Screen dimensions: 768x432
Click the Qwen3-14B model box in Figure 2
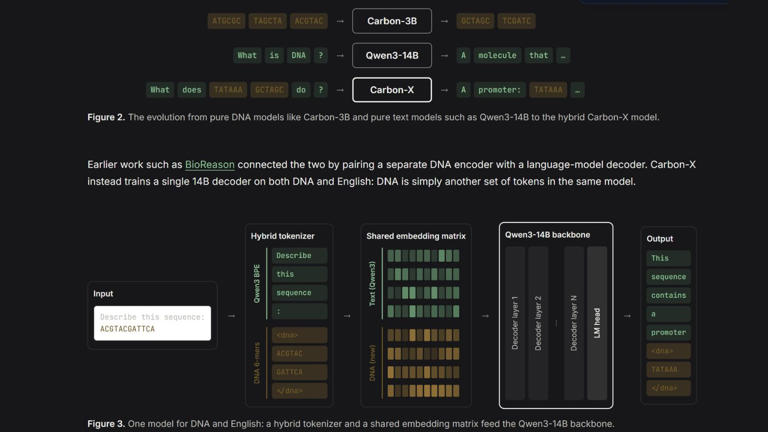pos(392,55)
